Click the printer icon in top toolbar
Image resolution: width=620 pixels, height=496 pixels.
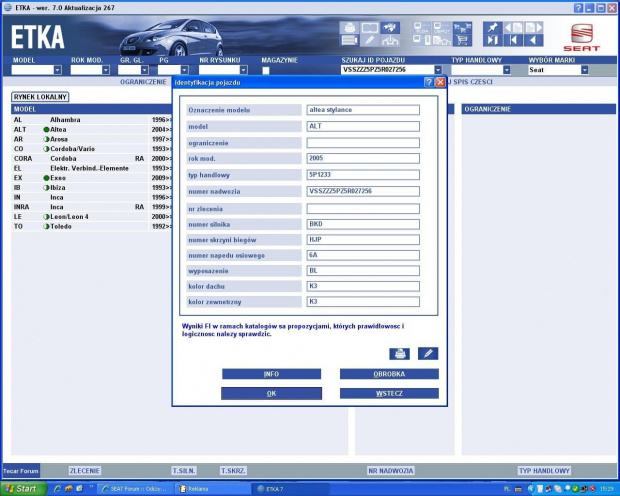349,28
